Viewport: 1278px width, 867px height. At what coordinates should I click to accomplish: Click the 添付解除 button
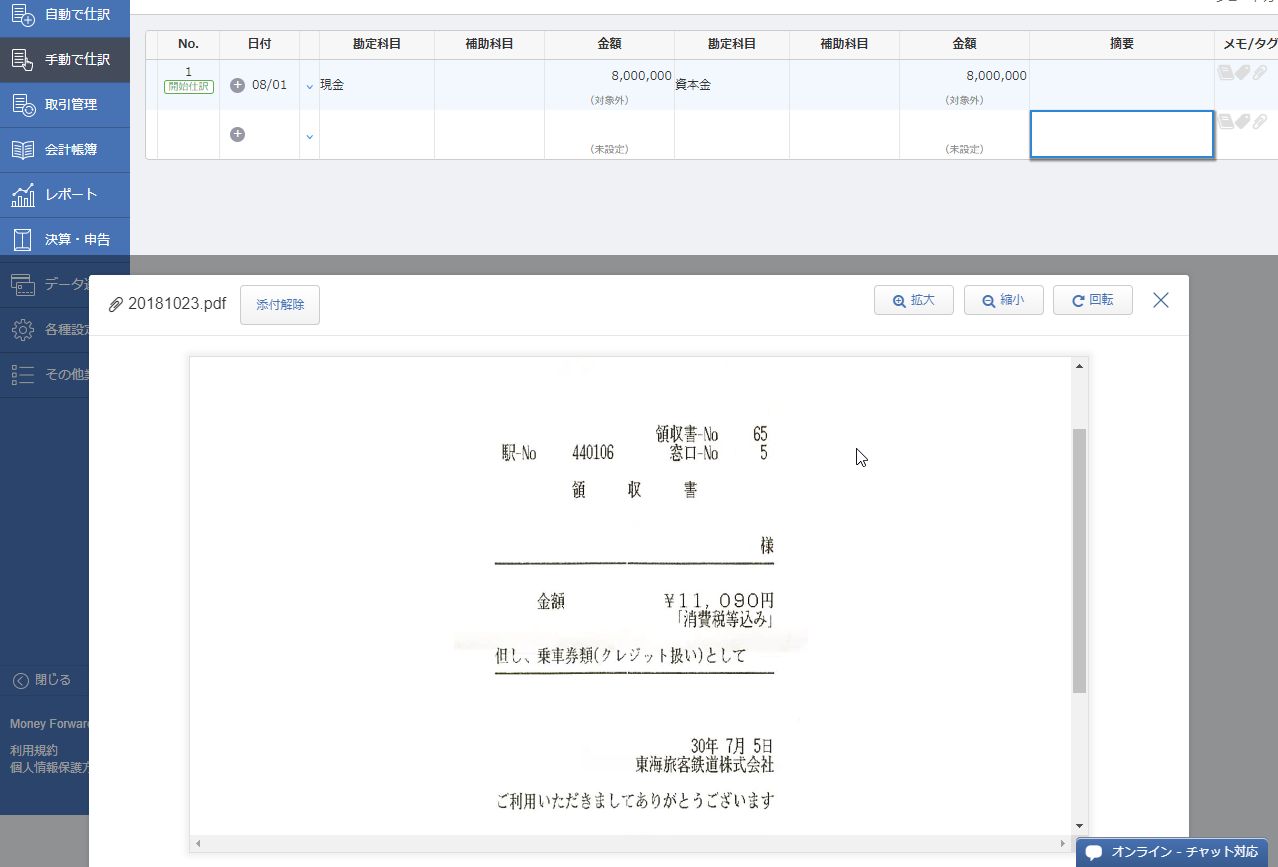[x=280, y=304]
